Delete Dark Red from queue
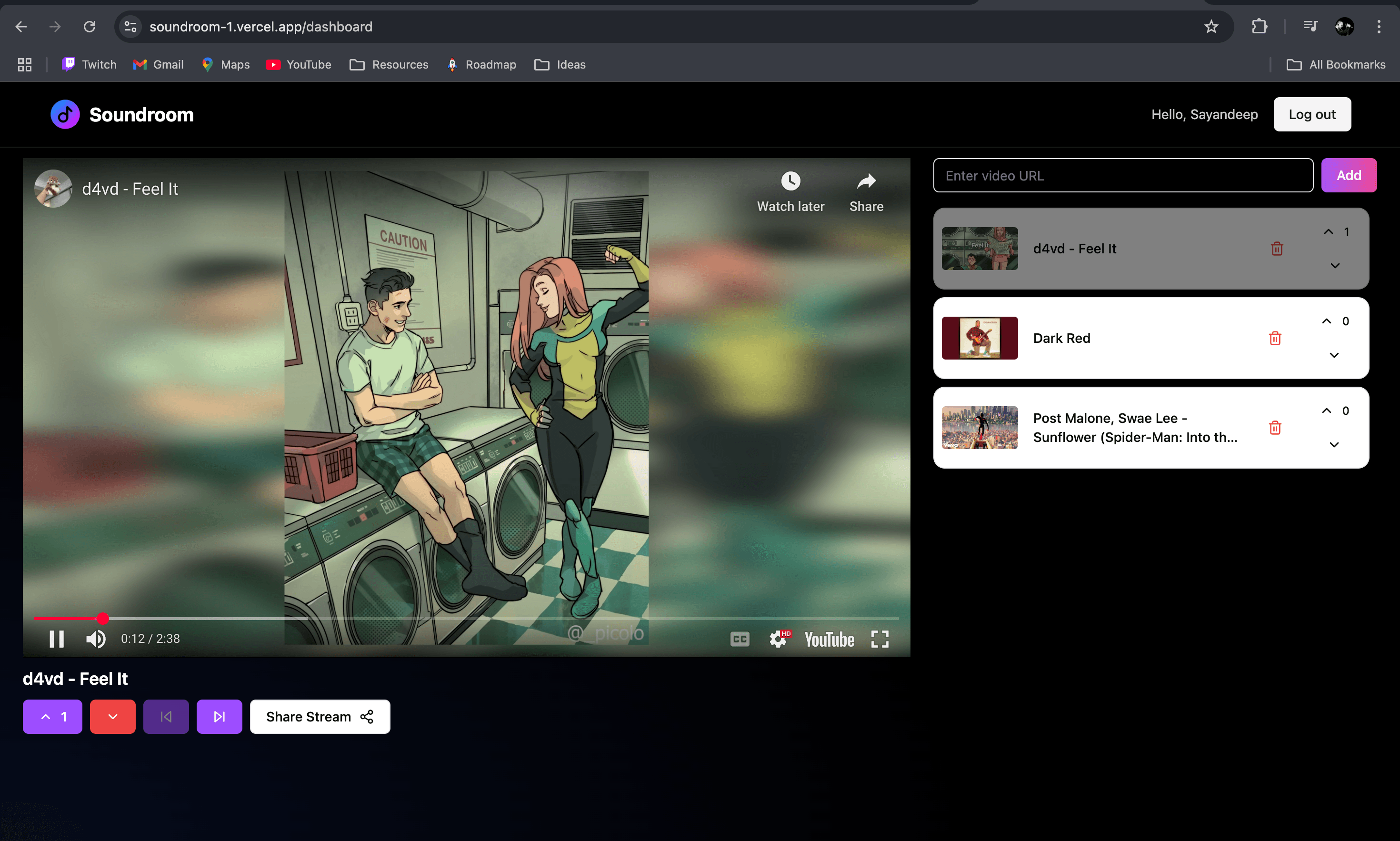Screen dimensions: 1400x841 point(1275,338)
